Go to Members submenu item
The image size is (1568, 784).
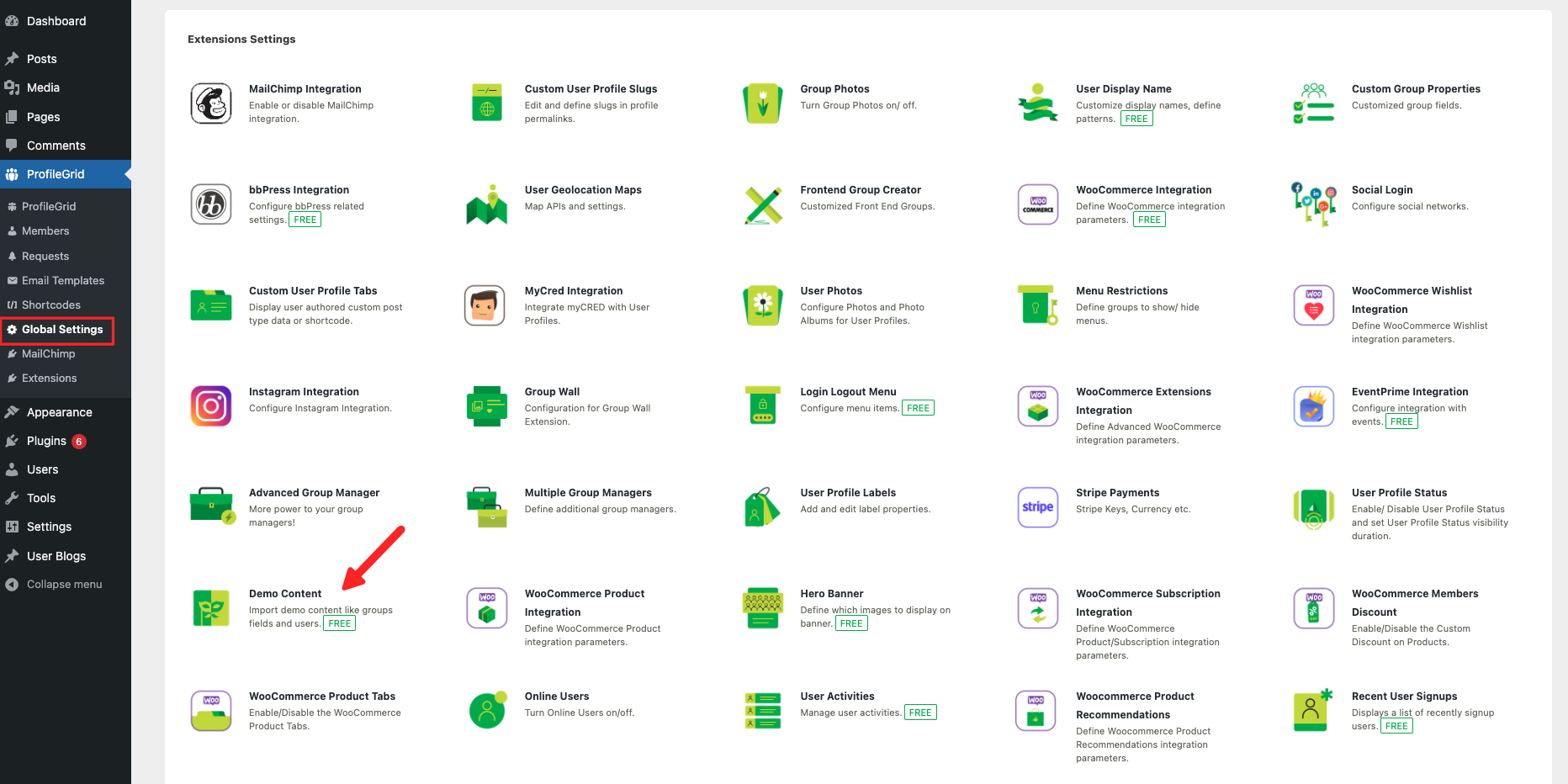pyautogui.click(x=45, y=231)
